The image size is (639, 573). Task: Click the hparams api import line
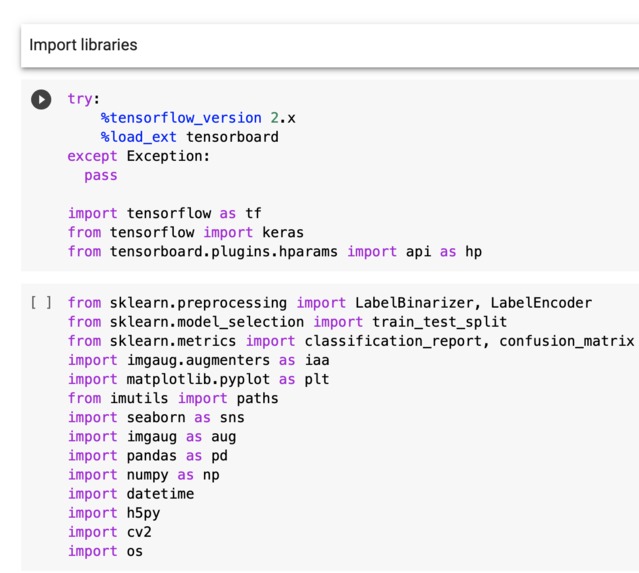[275, 252]
